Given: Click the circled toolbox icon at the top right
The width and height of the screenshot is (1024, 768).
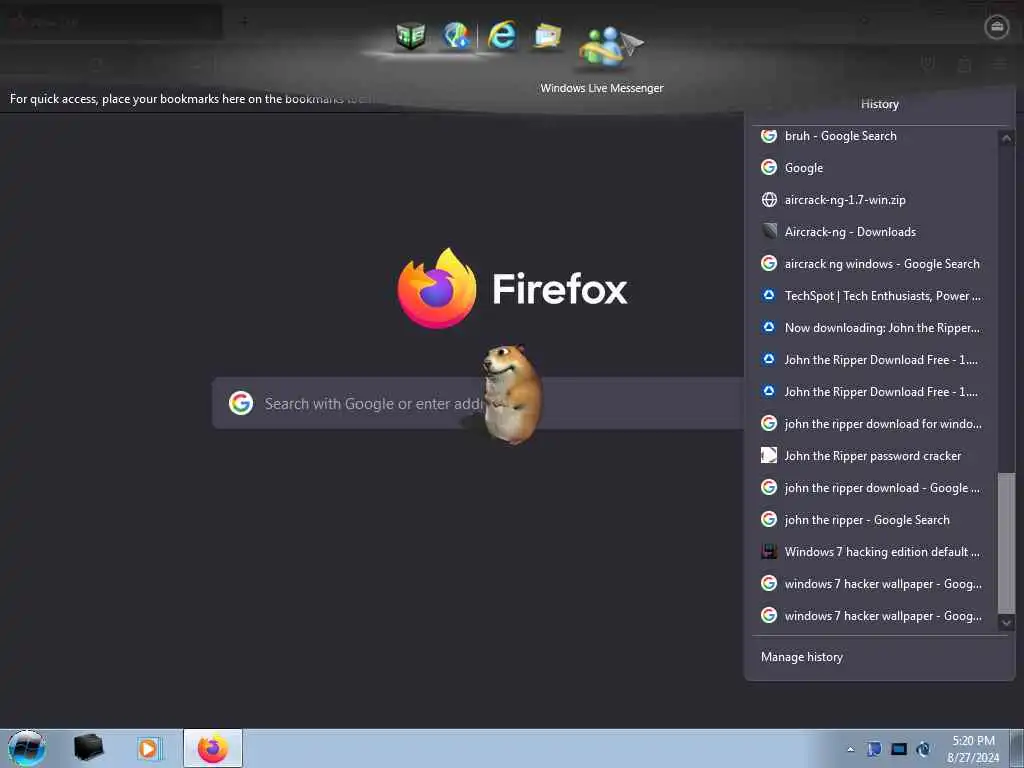Looking at the screenshot, I should (x=997, y=27).
